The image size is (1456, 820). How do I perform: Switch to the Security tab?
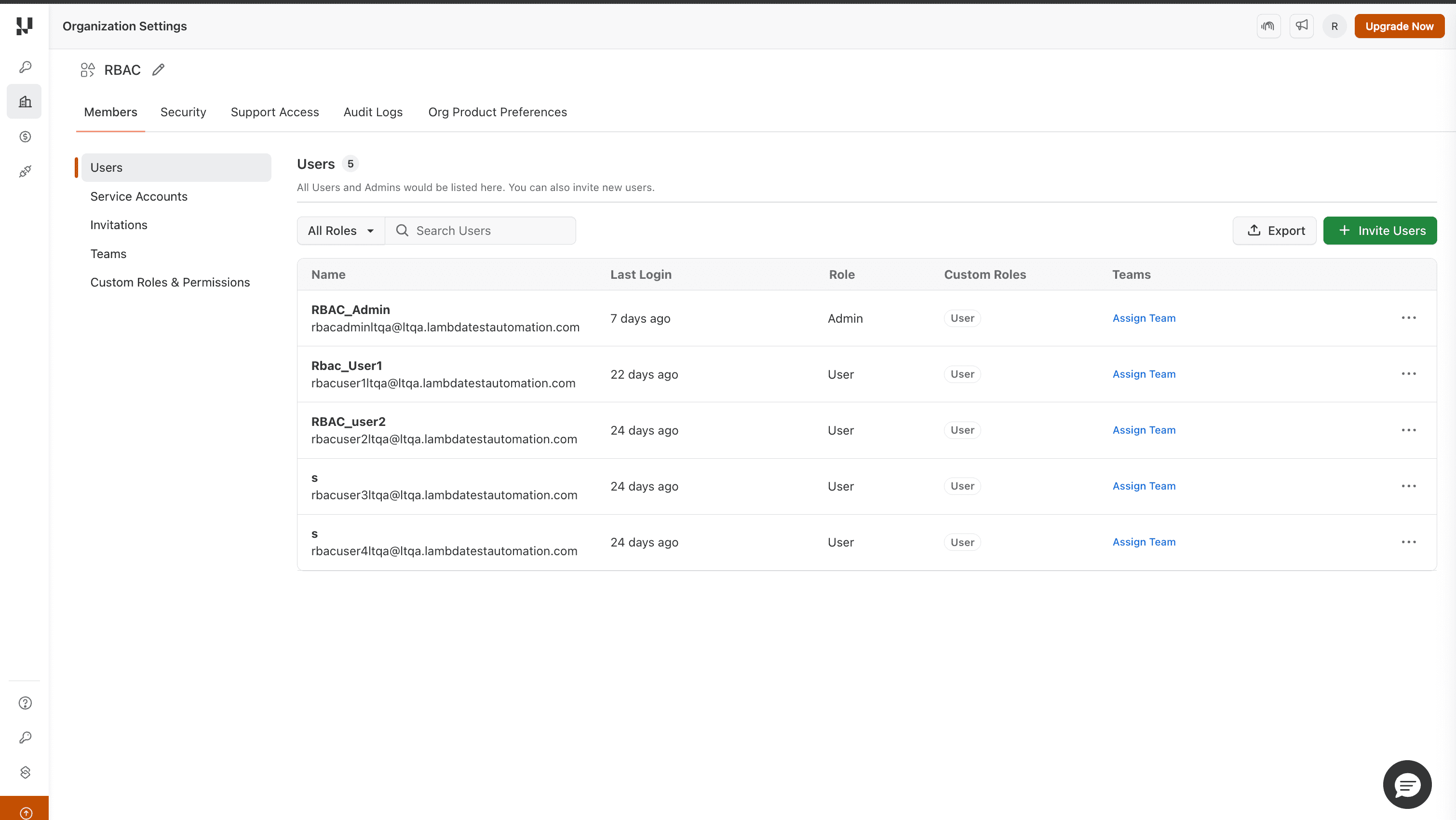coord(183,112)
